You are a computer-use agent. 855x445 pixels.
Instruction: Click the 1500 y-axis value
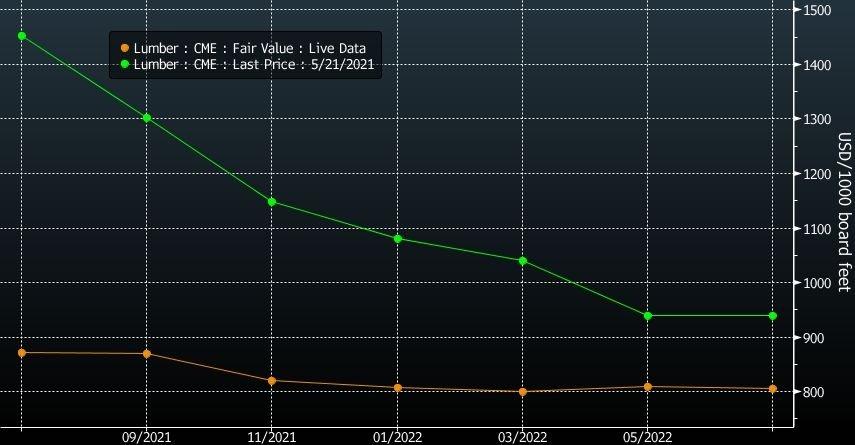point(817,10)
